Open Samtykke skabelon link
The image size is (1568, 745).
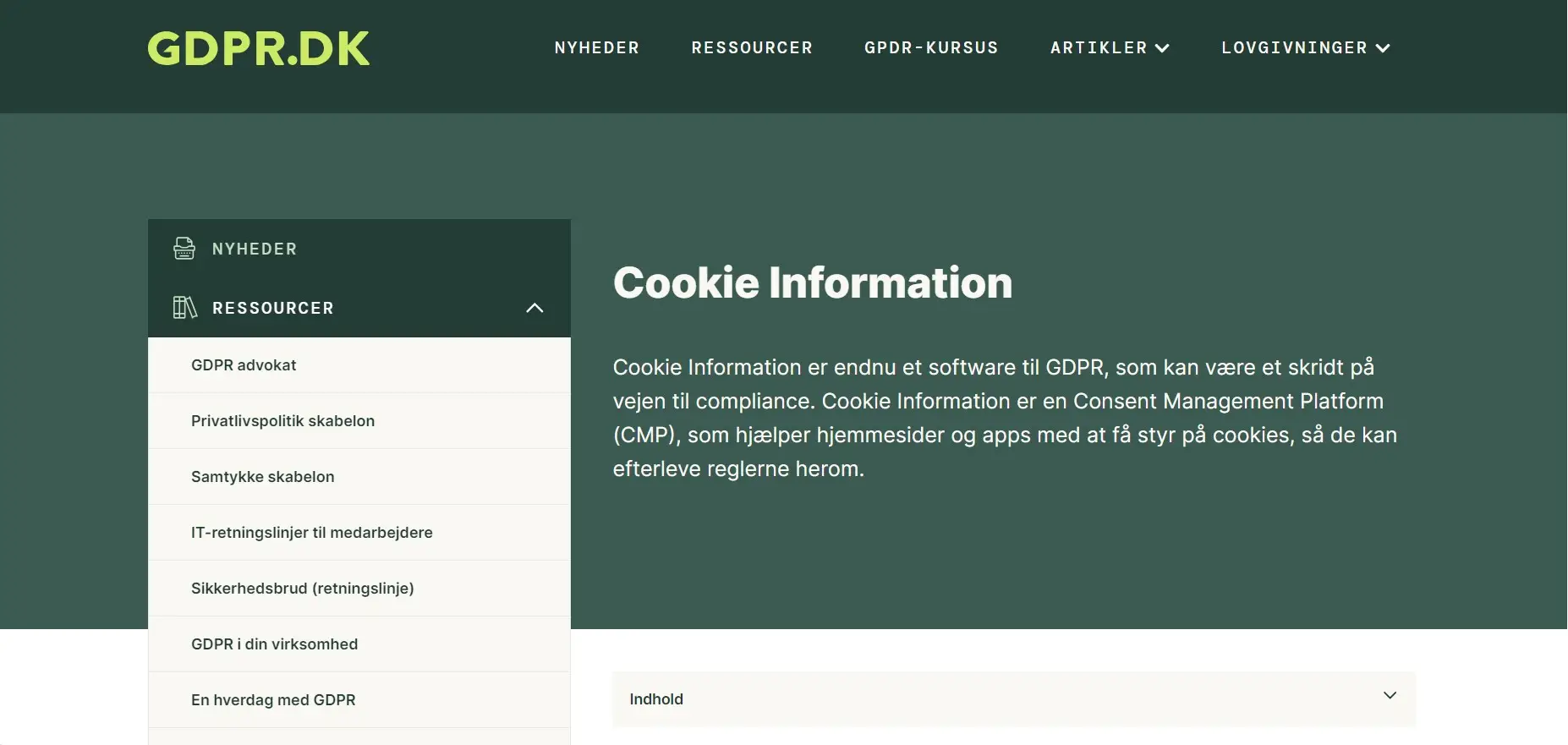coord(262,477)
